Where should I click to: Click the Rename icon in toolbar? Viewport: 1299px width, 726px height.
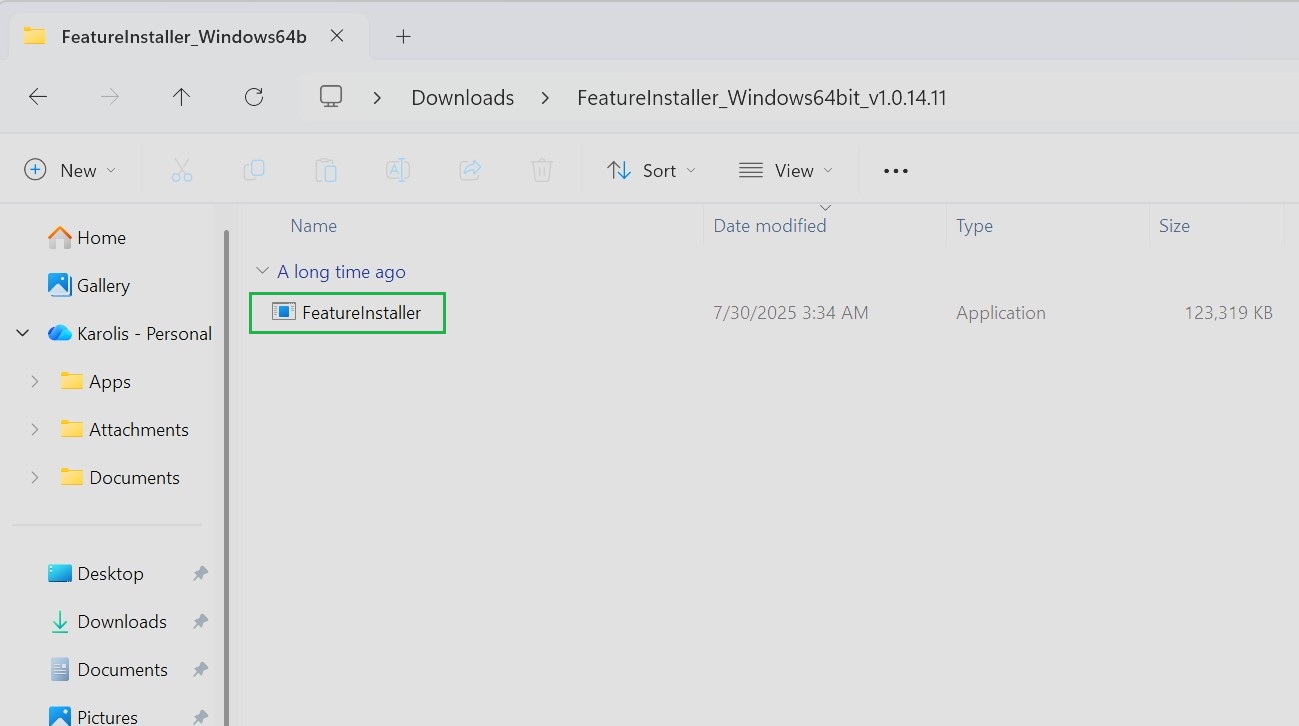pyautogui.click(x=398, y=171)
